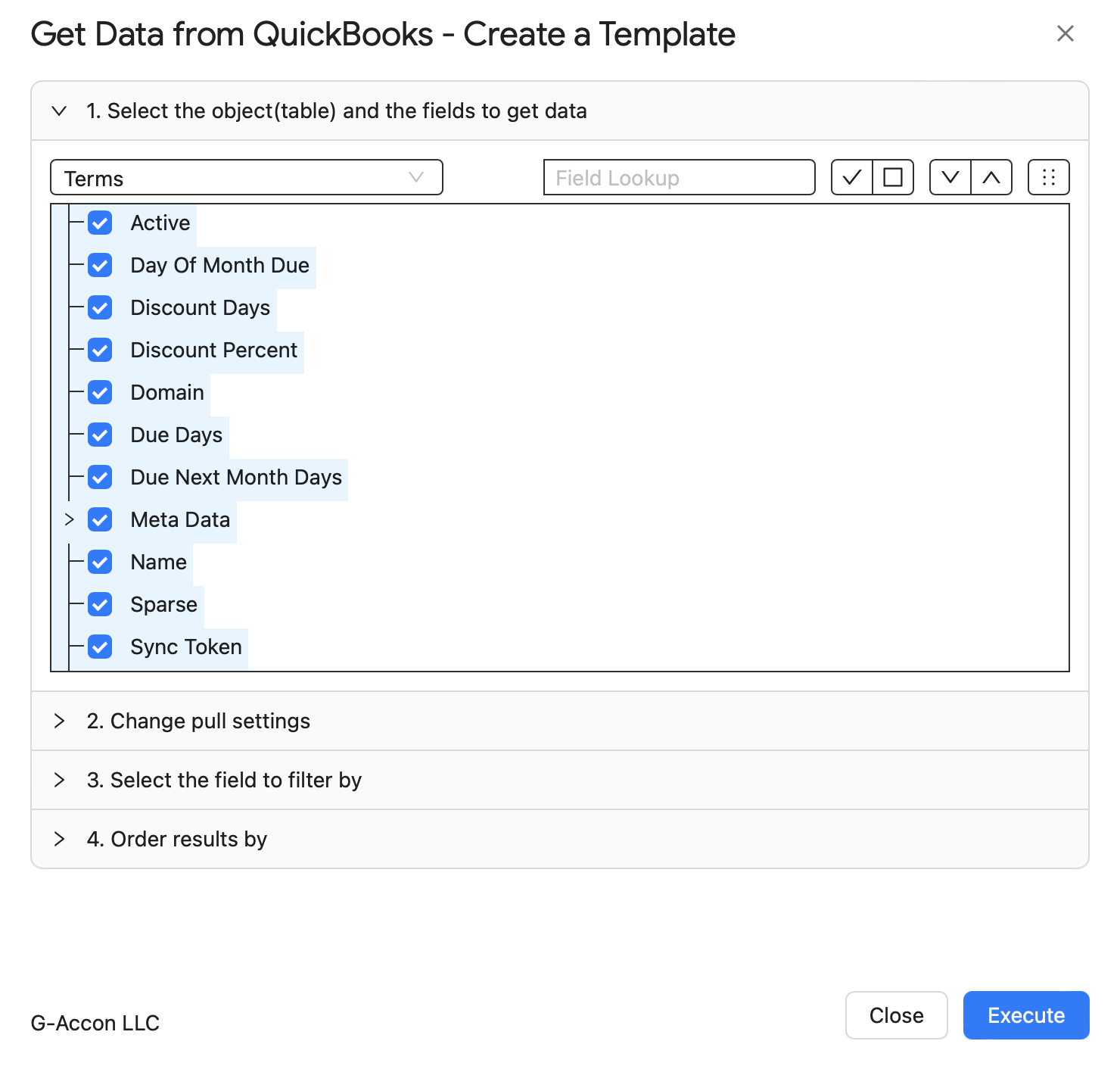
Task: Open the Terms object dropdown
Action: tap(247, 177)
